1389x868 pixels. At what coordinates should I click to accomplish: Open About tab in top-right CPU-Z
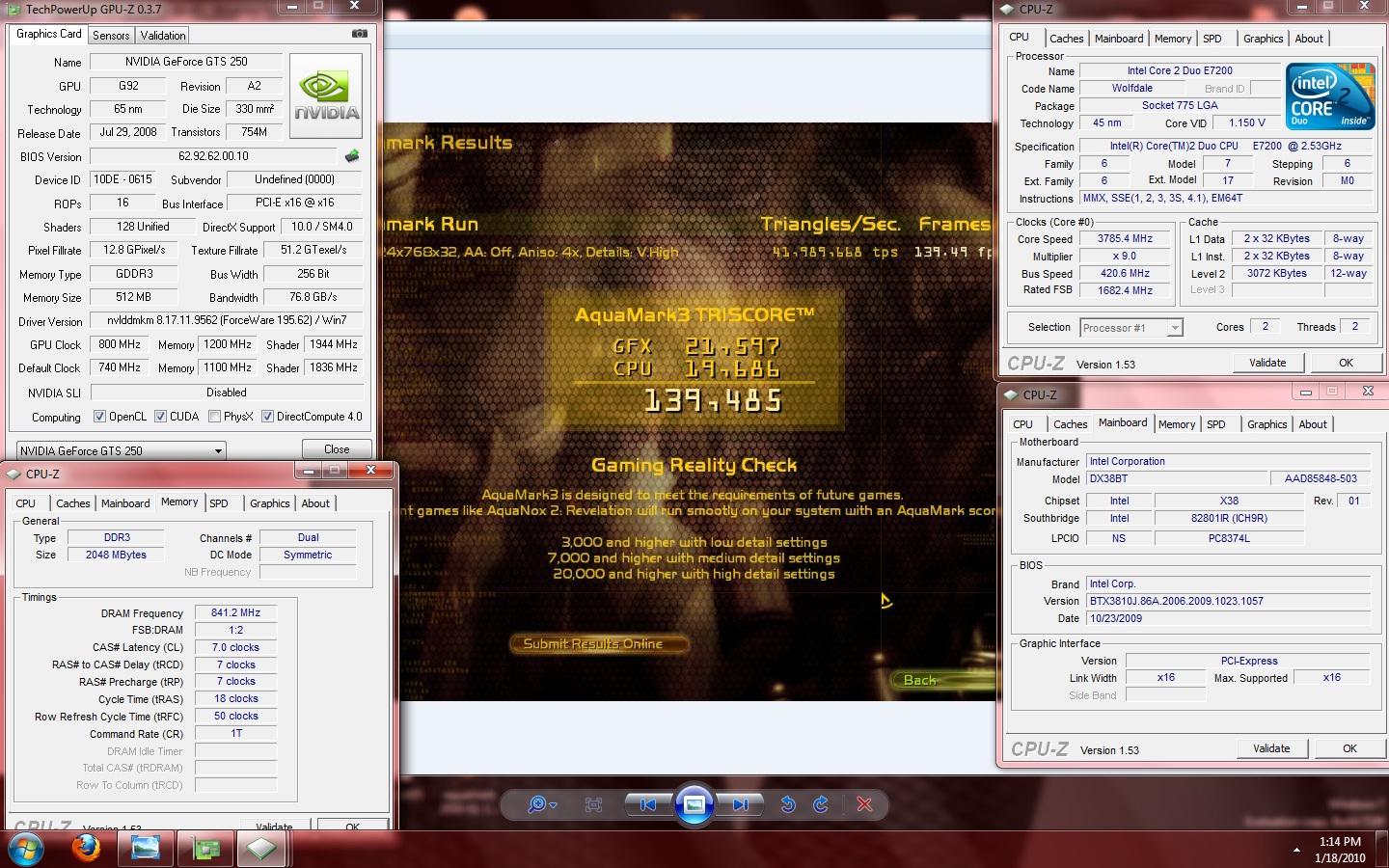pyautogui.click(x=1309, y=39)
